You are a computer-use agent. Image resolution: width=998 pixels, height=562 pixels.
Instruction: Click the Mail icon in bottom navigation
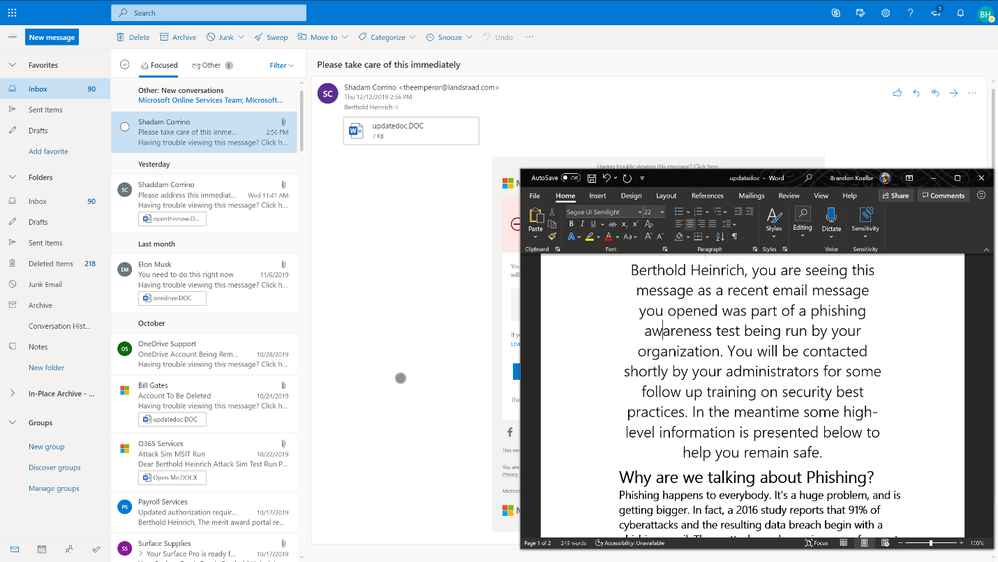14,549
